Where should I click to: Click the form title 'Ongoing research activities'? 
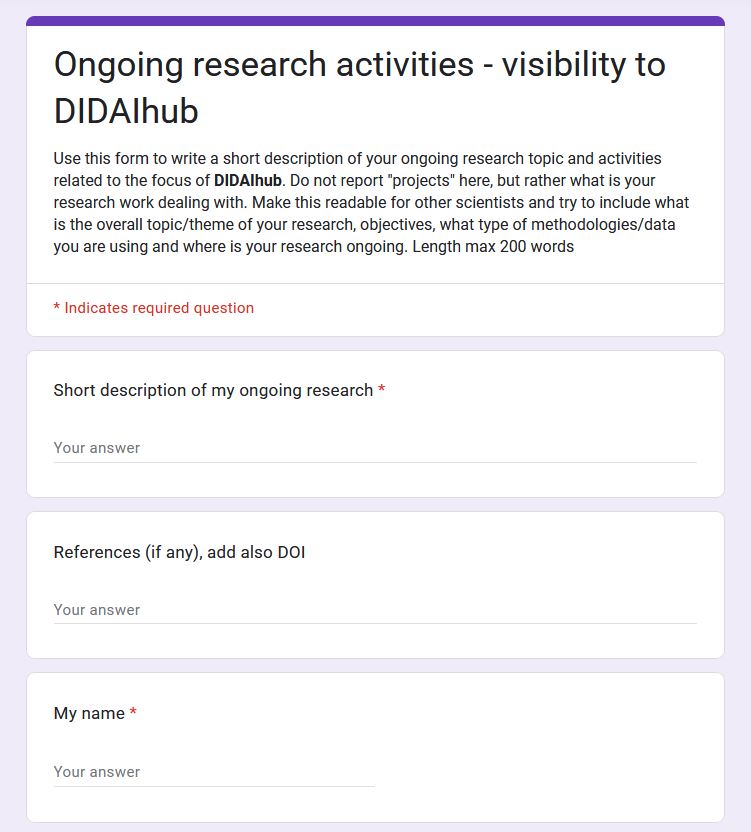click(x=264, y=65)
